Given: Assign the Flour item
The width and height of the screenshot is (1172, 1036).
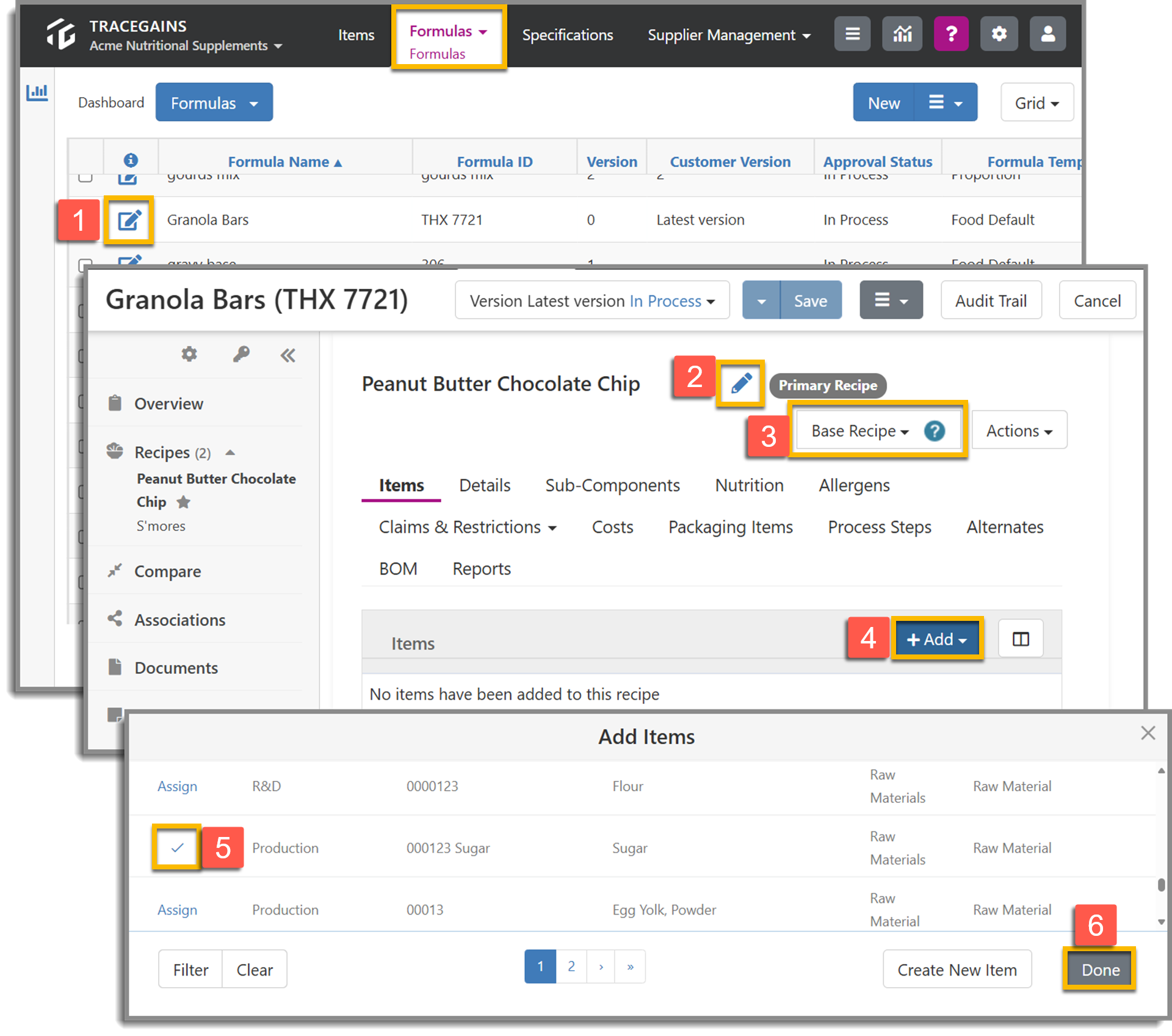Looking at the screenshot, I should click(x=177, y=786).
